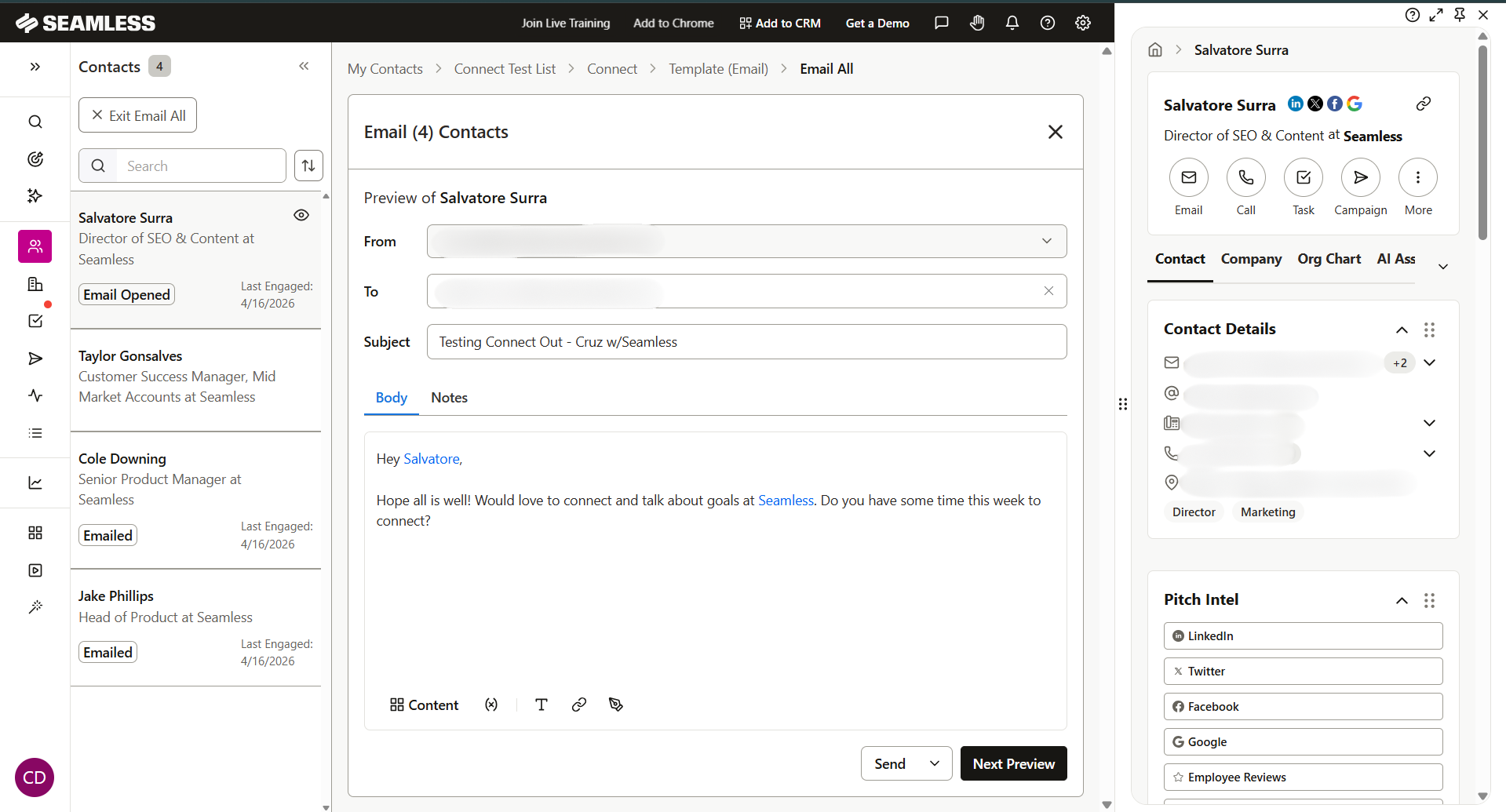Open the CD user avatar menu
Viewport: 1506px width, 812px height.
pyautogui.click(x=35, y=777)
